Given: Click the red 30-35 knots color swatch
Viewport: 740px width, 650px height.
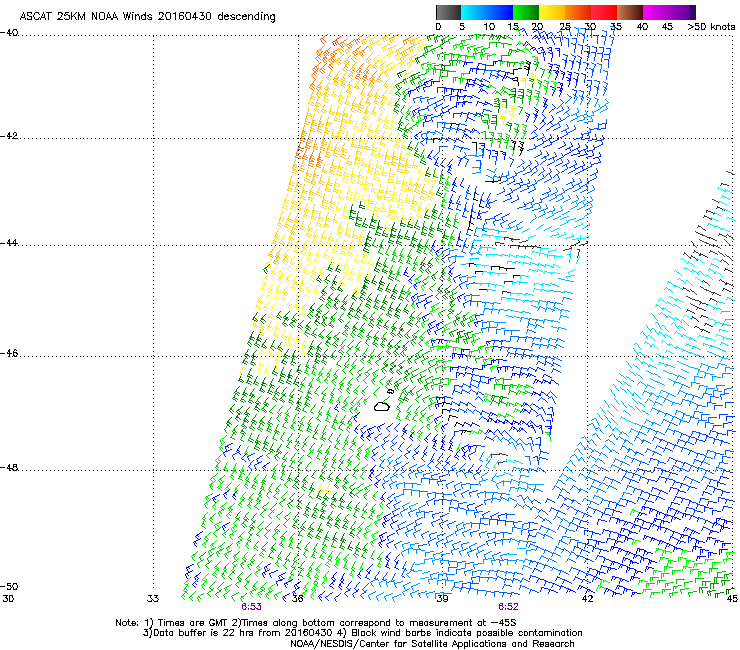Looking at the screenshot, I should point(604,12).
